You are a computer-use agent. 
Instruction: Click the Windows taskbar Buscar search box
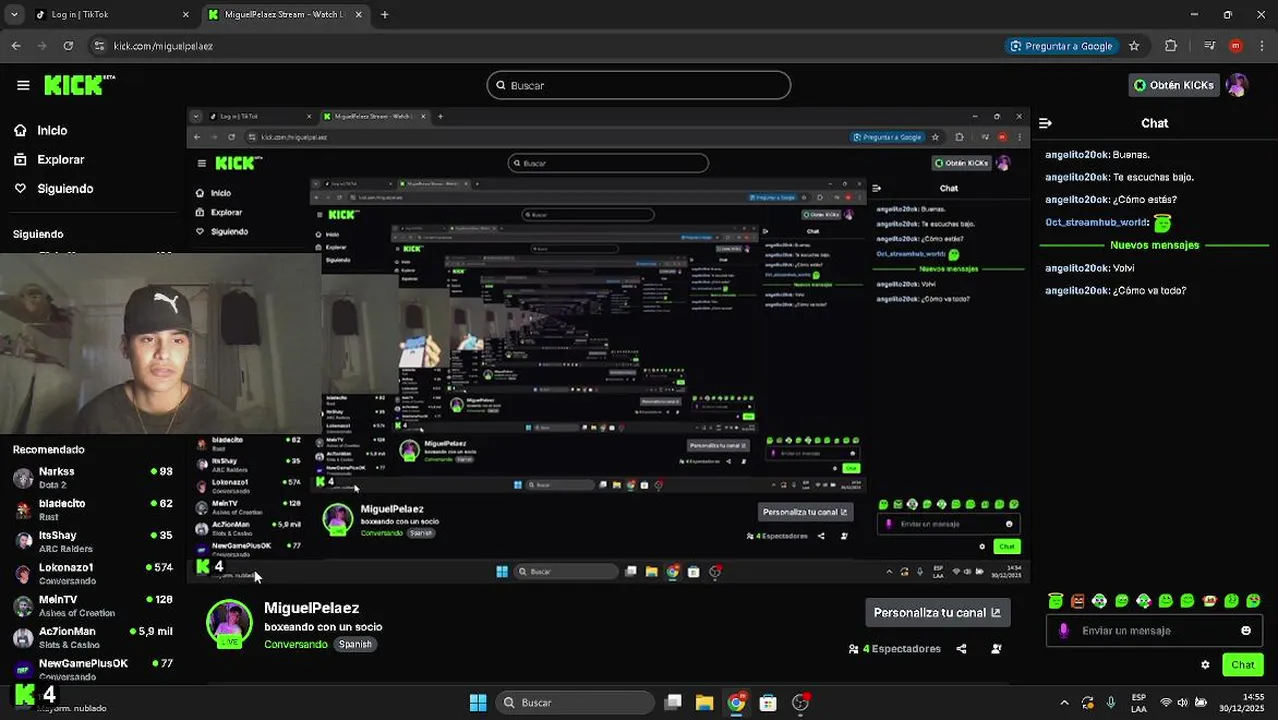pos(575,702)
